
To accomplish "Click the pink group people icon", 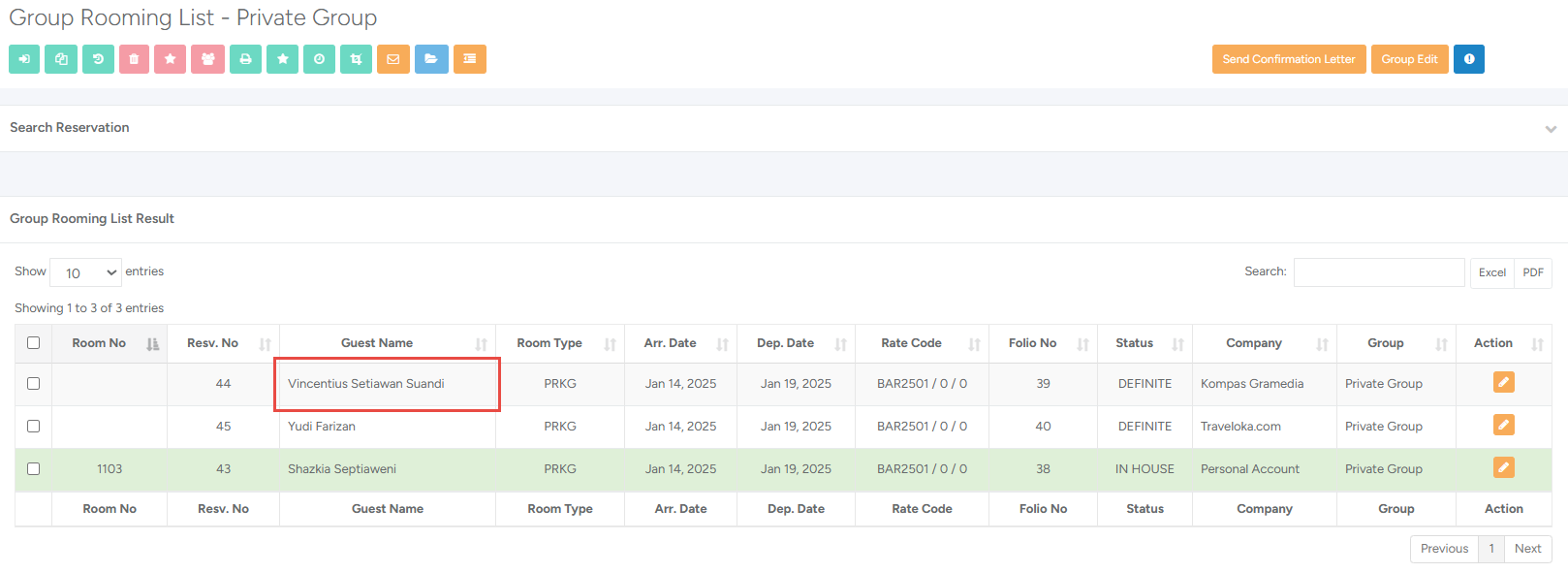I will click(207, 59).
